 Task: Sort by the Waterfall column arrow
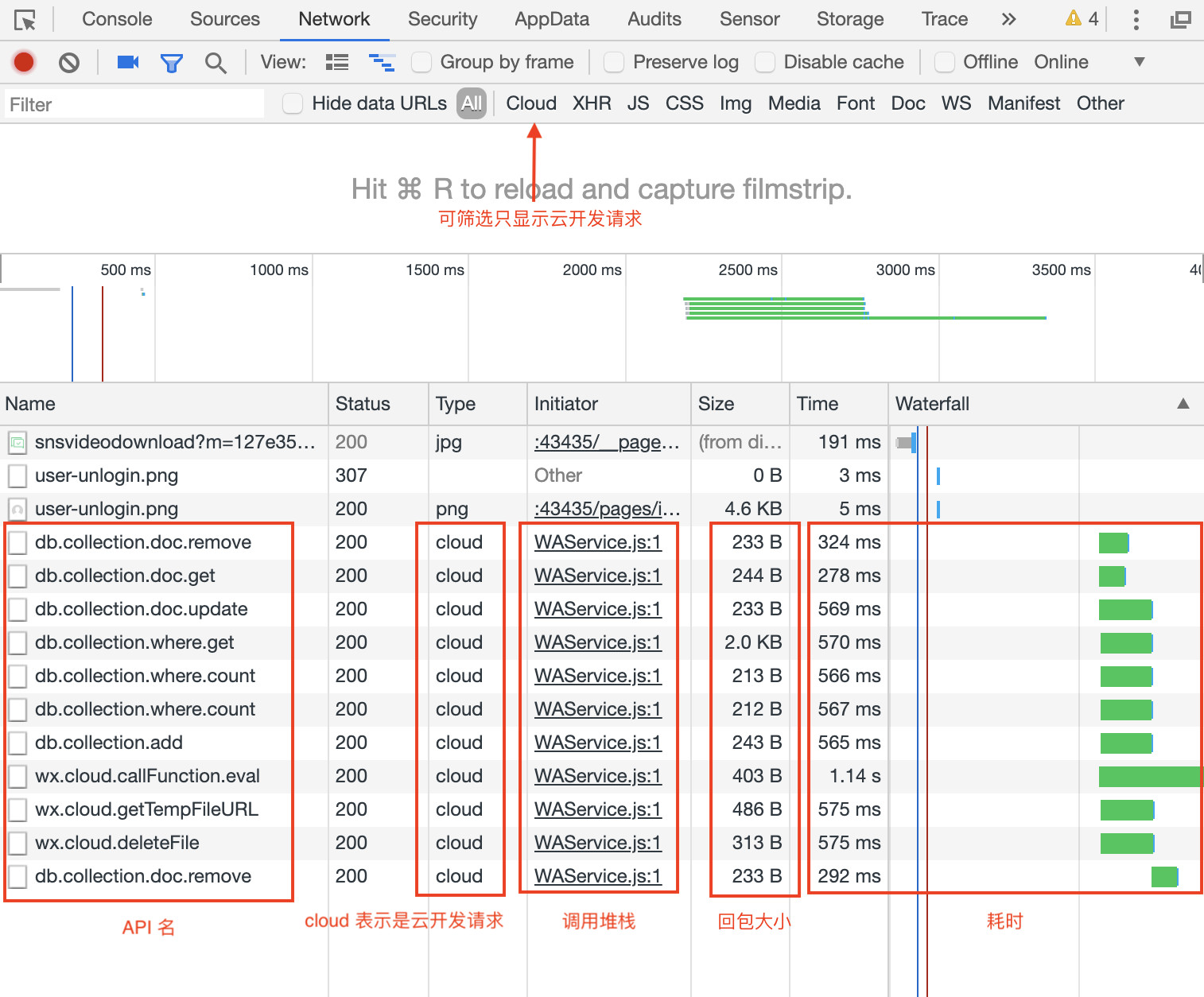click(x=1183, y=404)
